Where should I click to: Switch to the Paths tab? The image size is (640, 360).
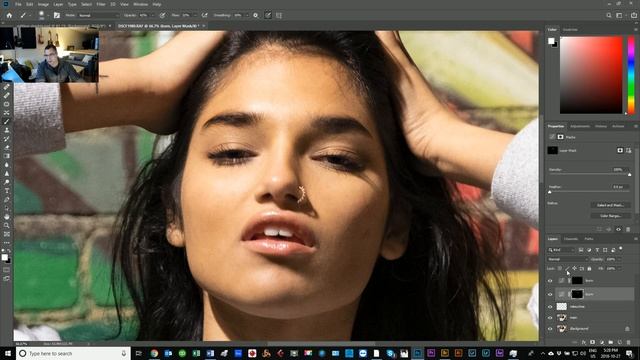coord(589,239)
